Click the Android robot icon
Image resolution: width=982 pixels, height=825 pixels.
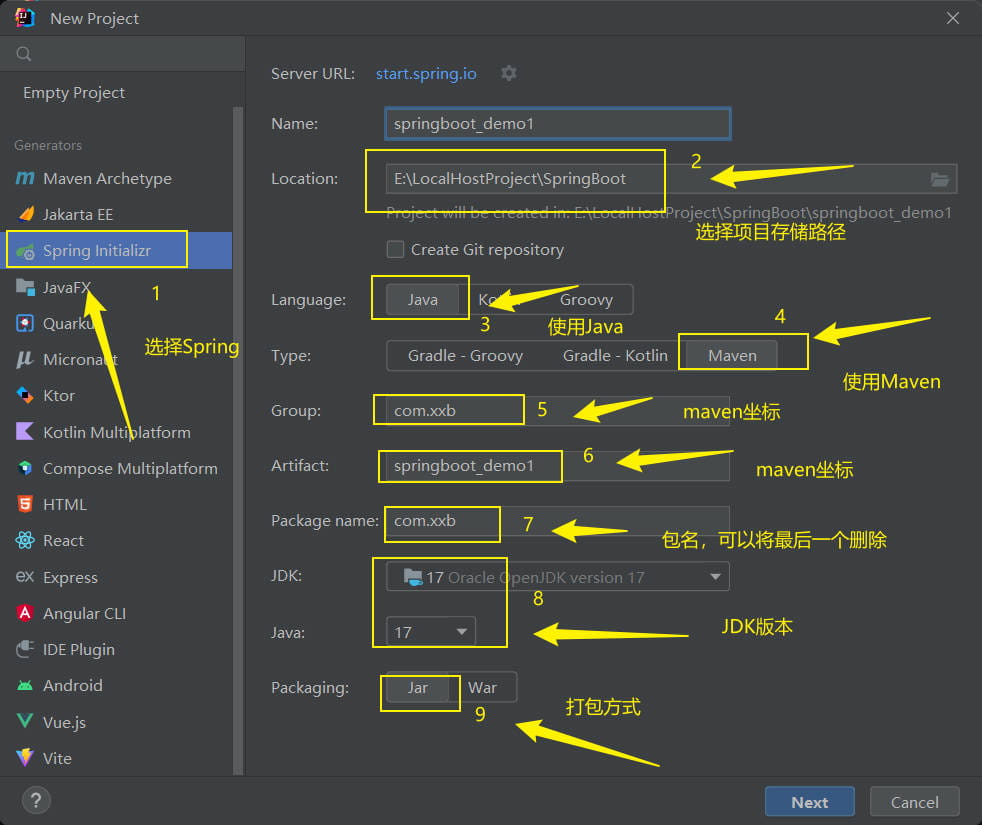coord(25,685)
